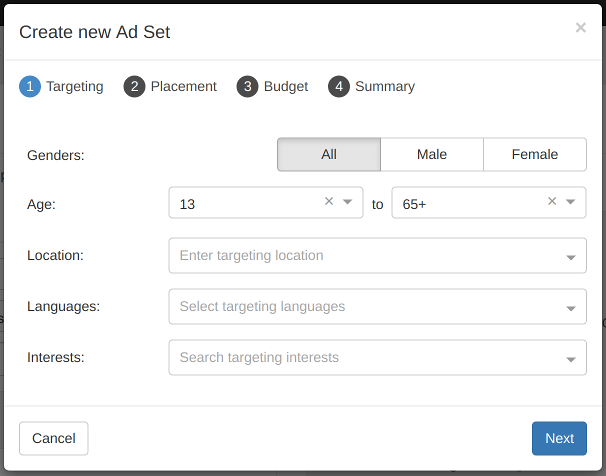Expand the Interests dropdown arrow

pyautogui.click(x=570, y=359)
